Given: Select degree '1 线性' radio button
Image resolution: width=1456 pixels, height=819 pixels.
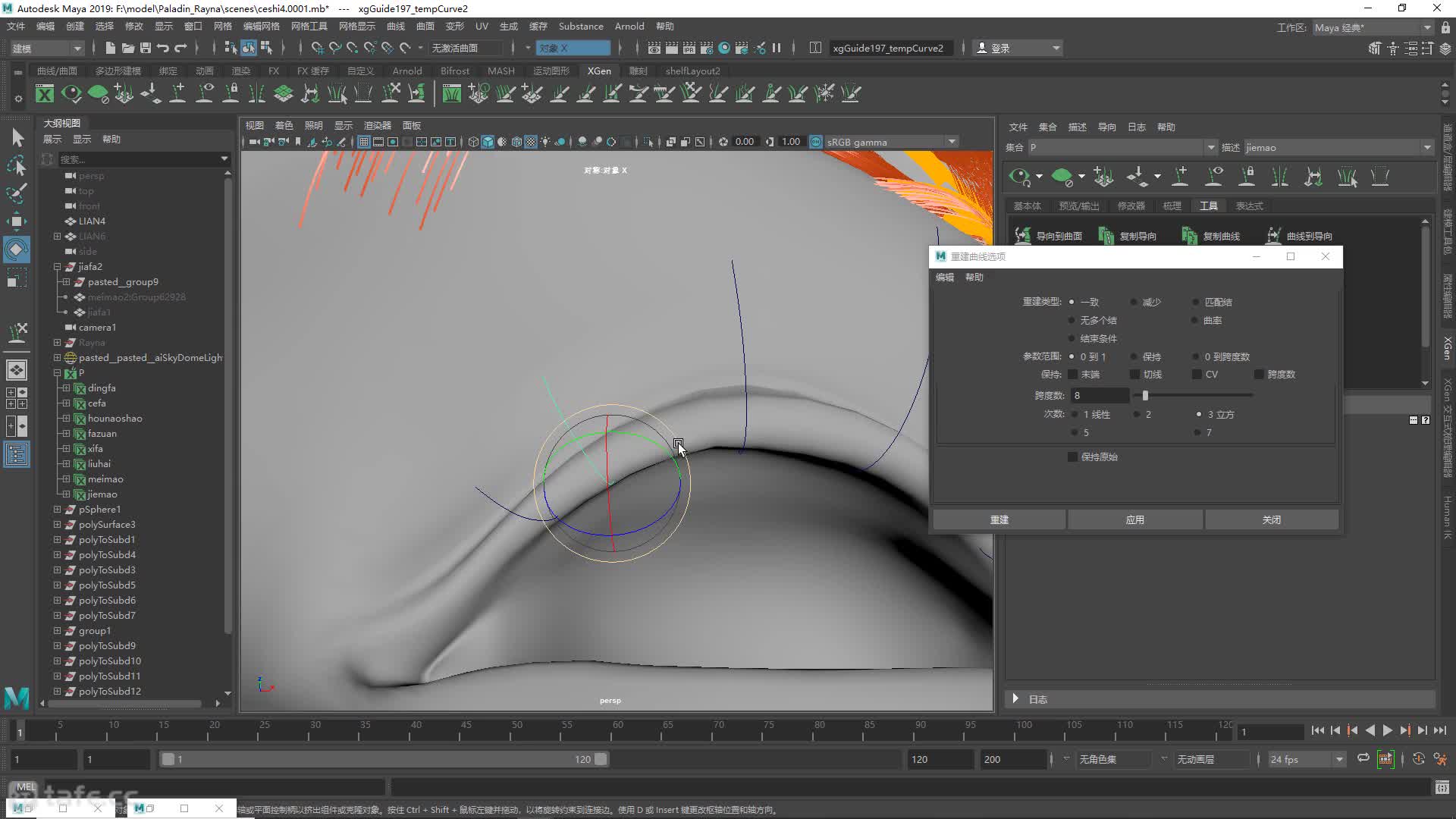Looking at the screenshot, I should click(1075, 414).
